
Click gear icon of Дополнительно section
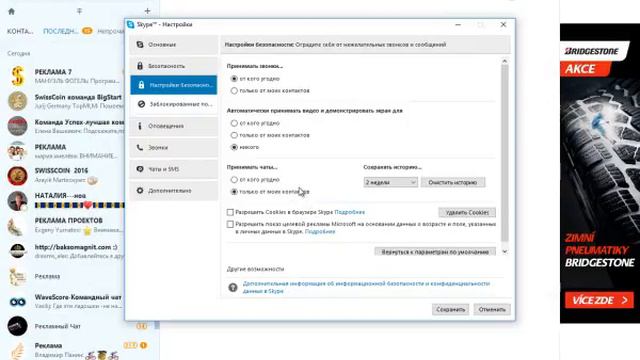pyautogui.click(x=140, y=191)
